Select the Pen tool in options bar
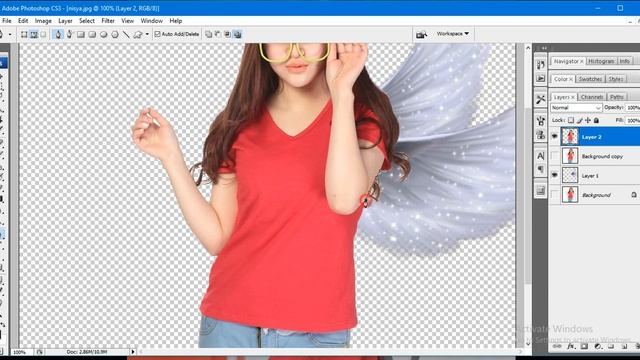 (58, 35)
